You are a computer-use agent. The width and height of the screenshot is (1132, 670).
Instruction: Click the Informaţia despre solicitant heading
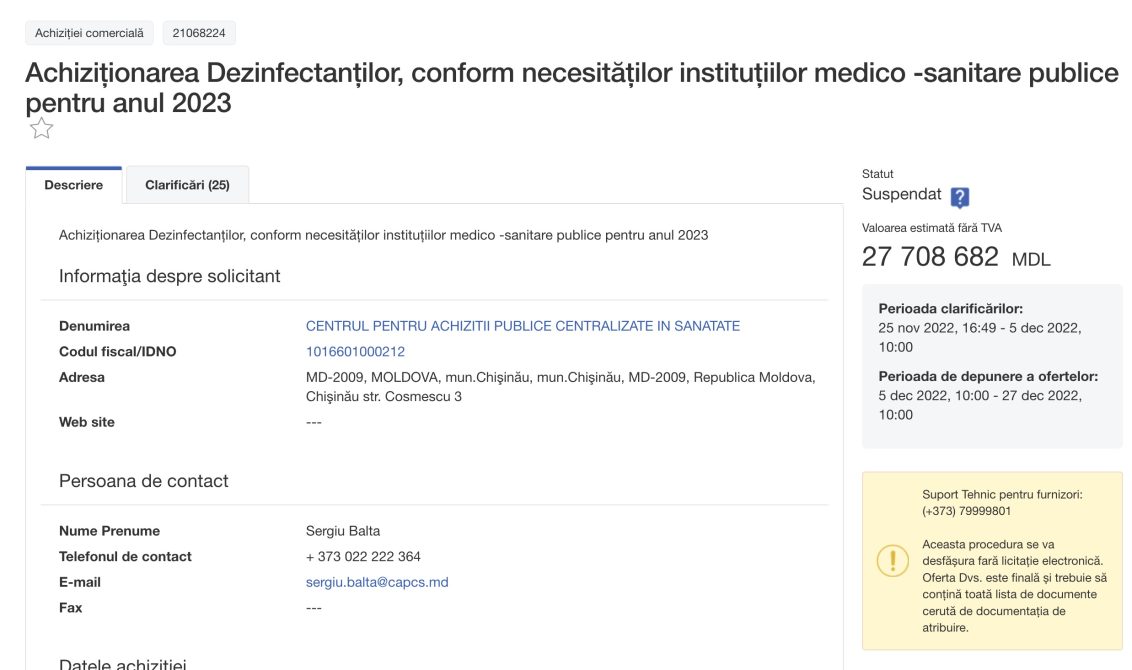pyautogui.click(x=170, y=277)
